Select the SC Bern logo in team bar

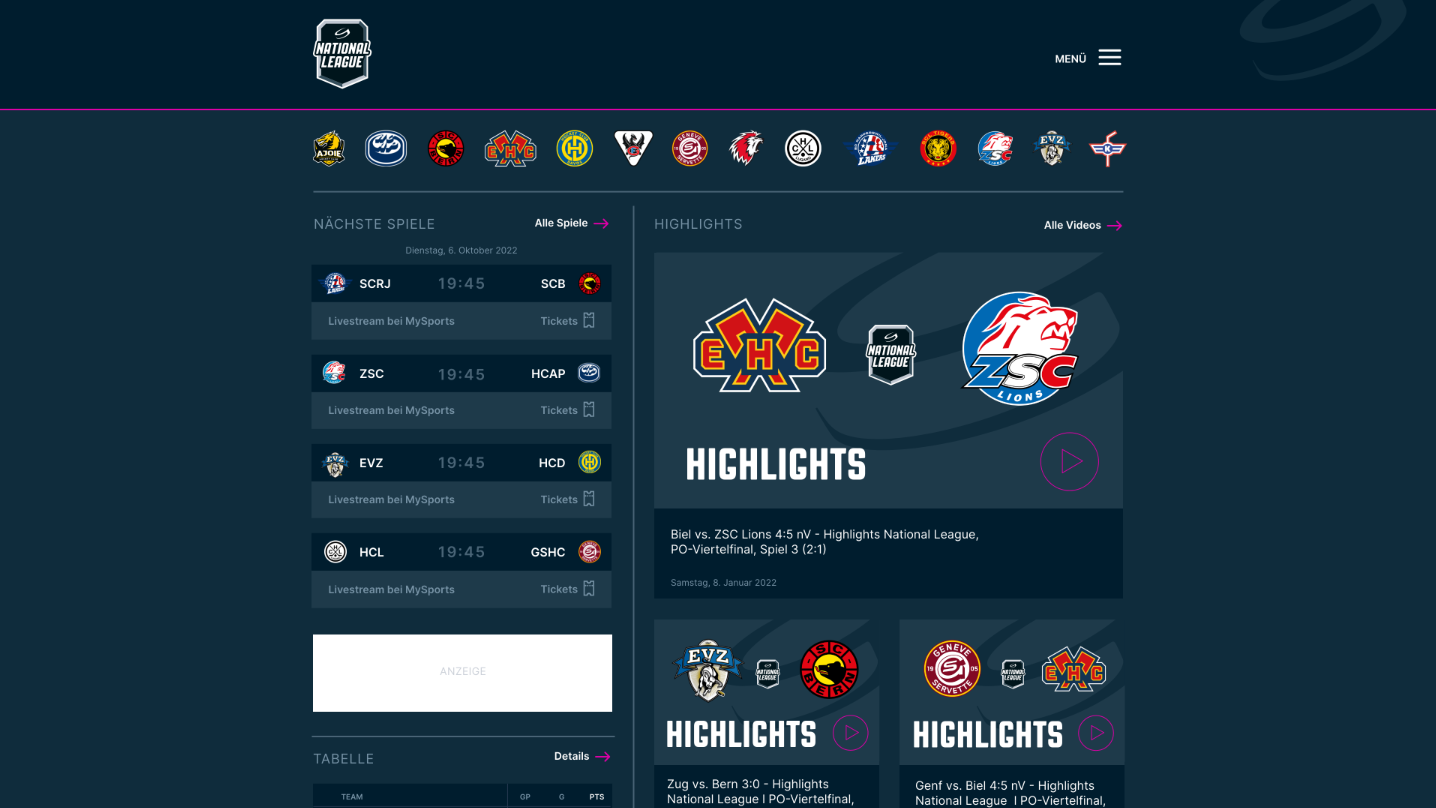(x=445, y=149)
